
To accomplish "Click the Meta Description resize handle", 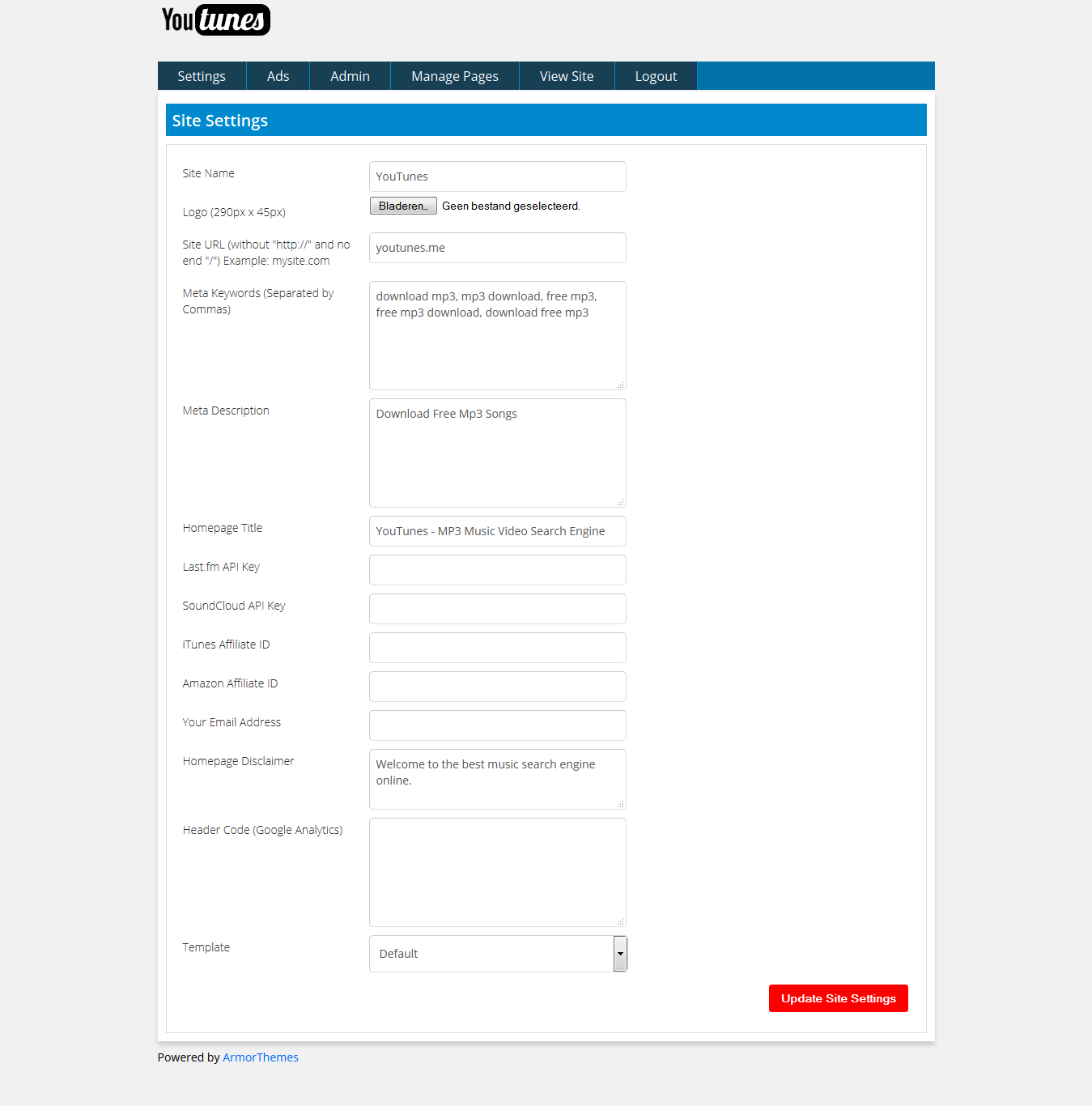I will click(620, 502).
